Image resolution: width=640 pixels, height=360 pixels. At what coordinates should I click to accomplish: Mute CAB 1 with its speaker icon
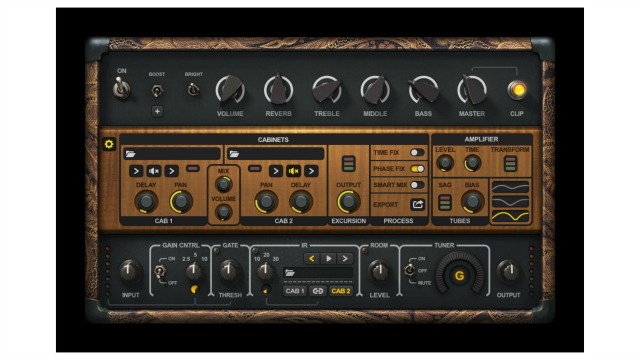coord(154,171)
